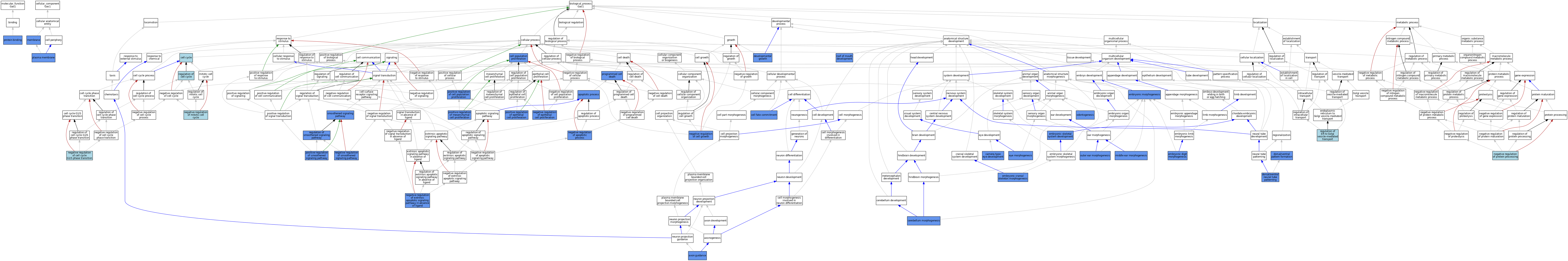1568x261 pixels.
Task: Click the cellular anatomical entity node
Action: [48, 22]
